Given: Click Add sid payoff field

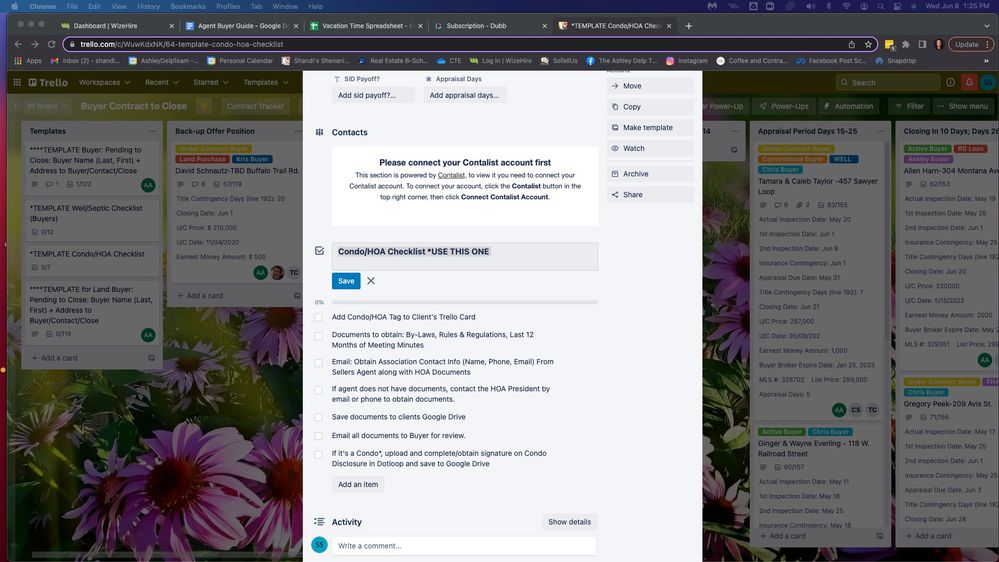Looking at the screenshot, I should coord(373,95).
